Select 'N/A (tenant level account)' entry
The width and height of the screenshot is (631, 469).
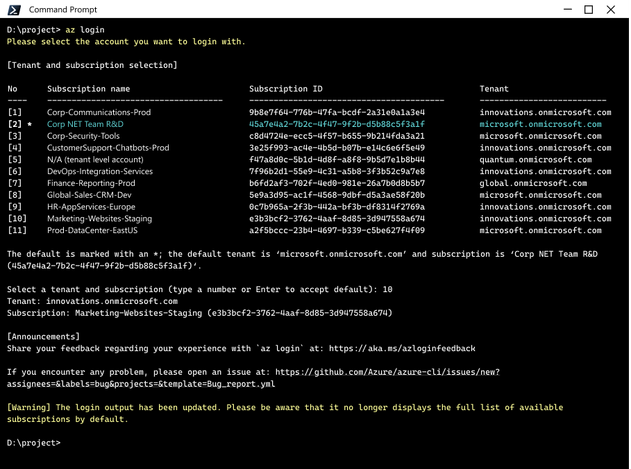point(95,159)
